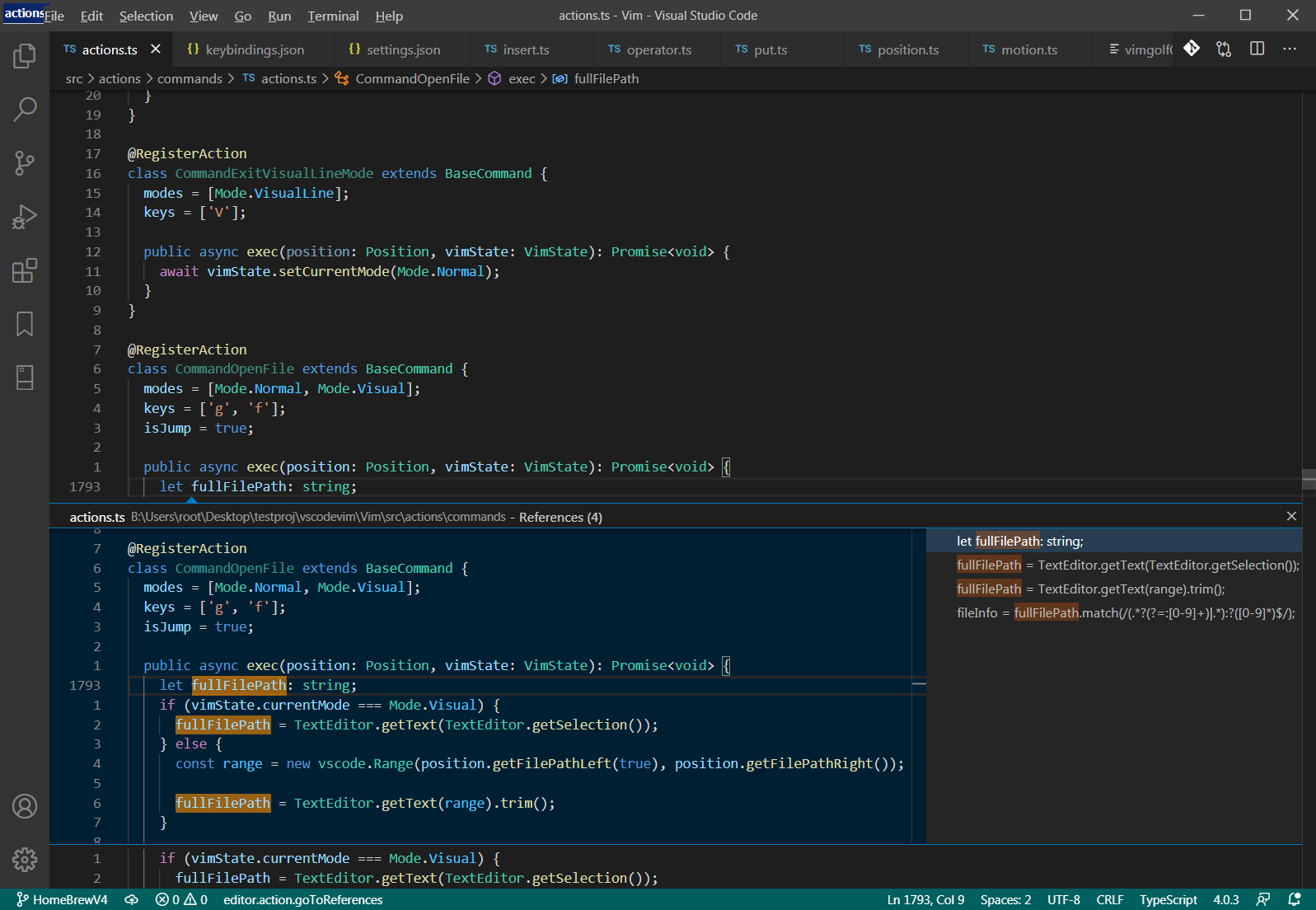Screen dimensions: 1316x910
Task: Switch to the keybindings.json tab
Action: (255, 49)
